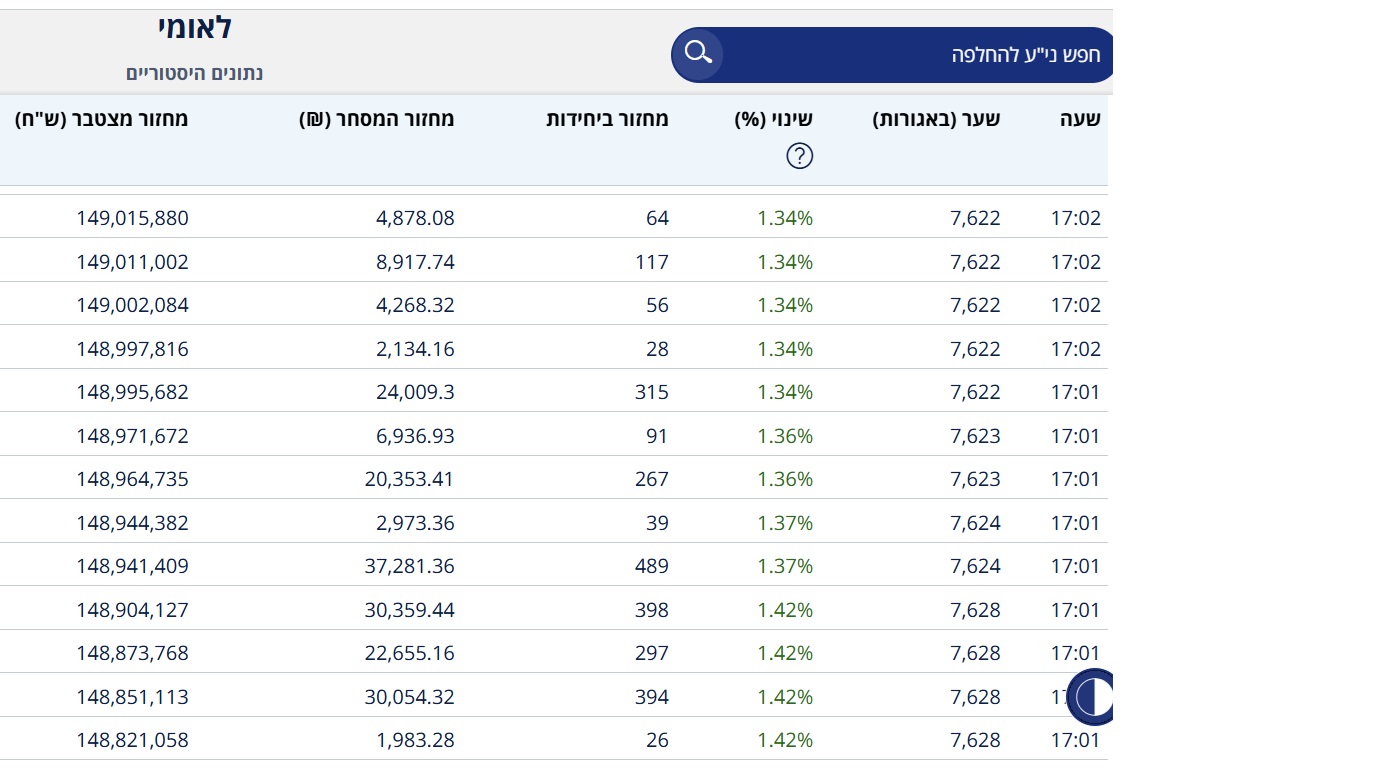1380x772 pixels.
Task: Sort by the שער (באגורות) column header
Action: [x=936, y=119]
